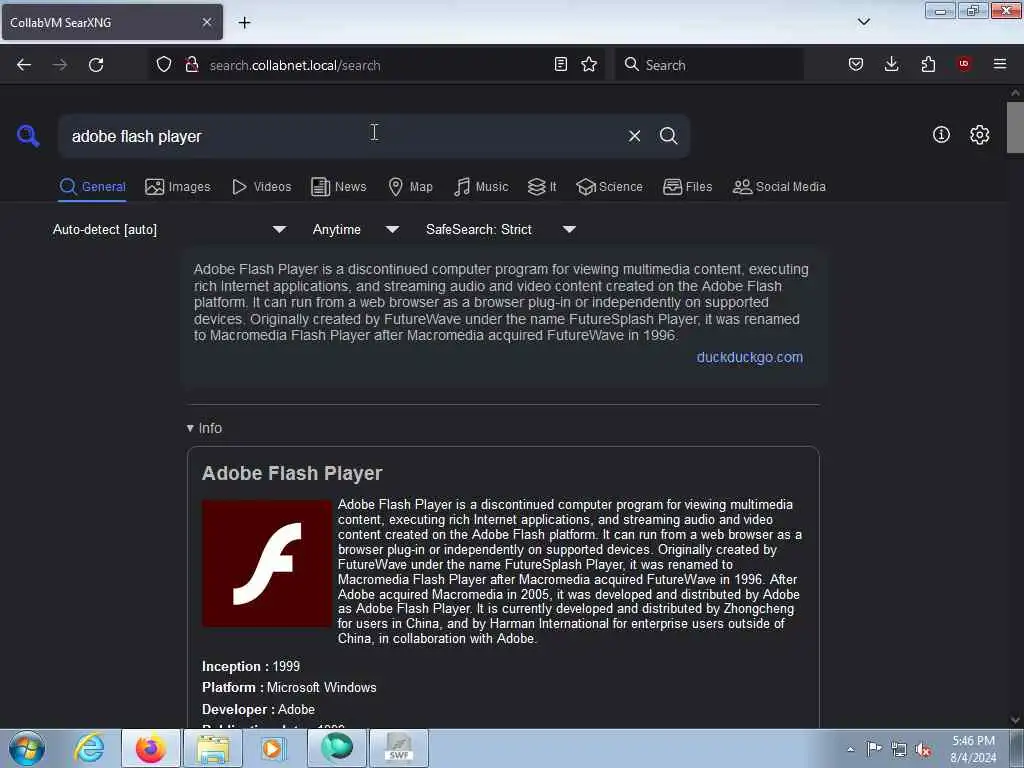
Task: Switch to the Social Media category
Action: 779,187
